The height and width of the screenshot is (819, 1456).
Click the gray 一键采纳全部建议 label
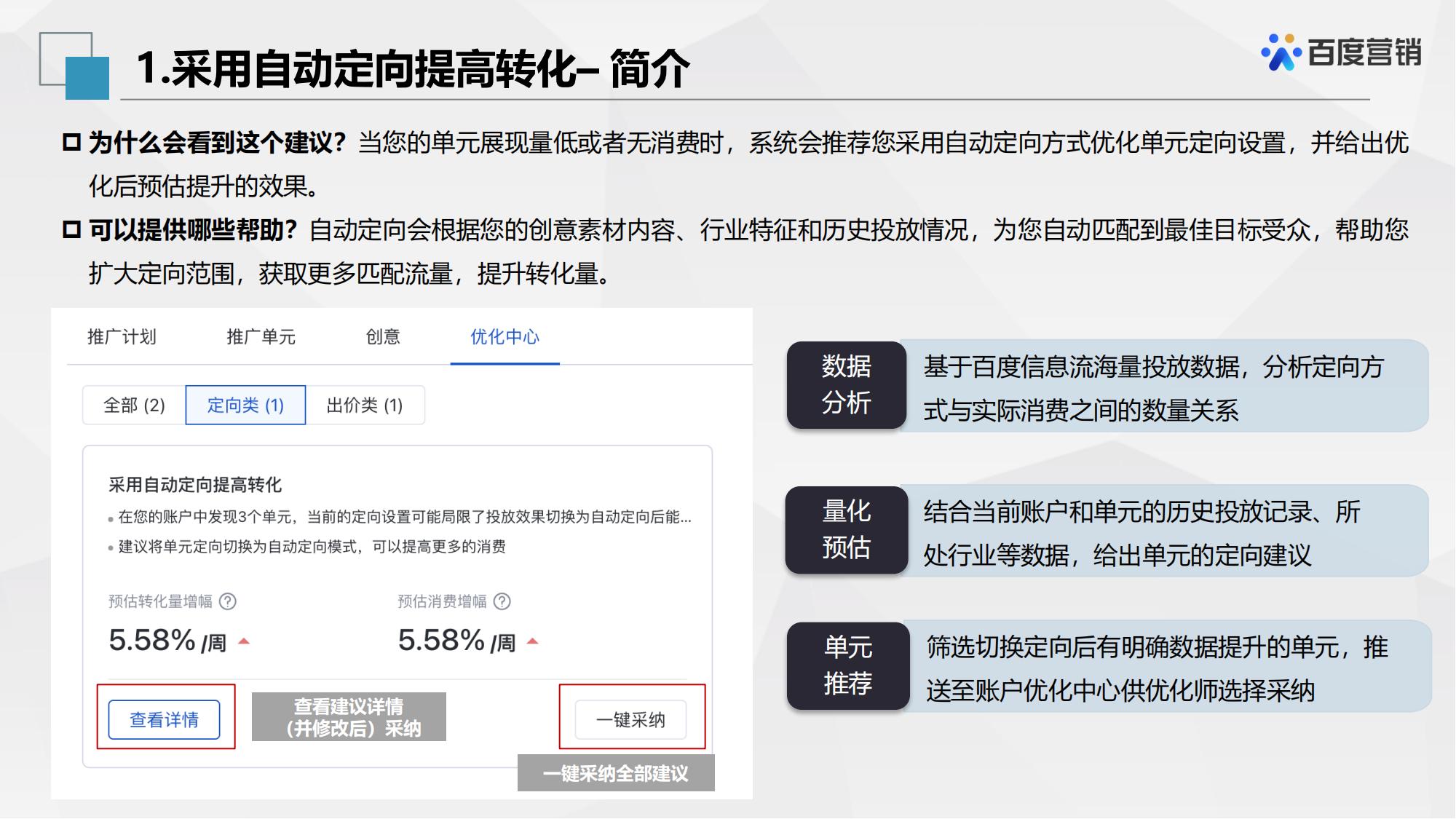point(616,773)
